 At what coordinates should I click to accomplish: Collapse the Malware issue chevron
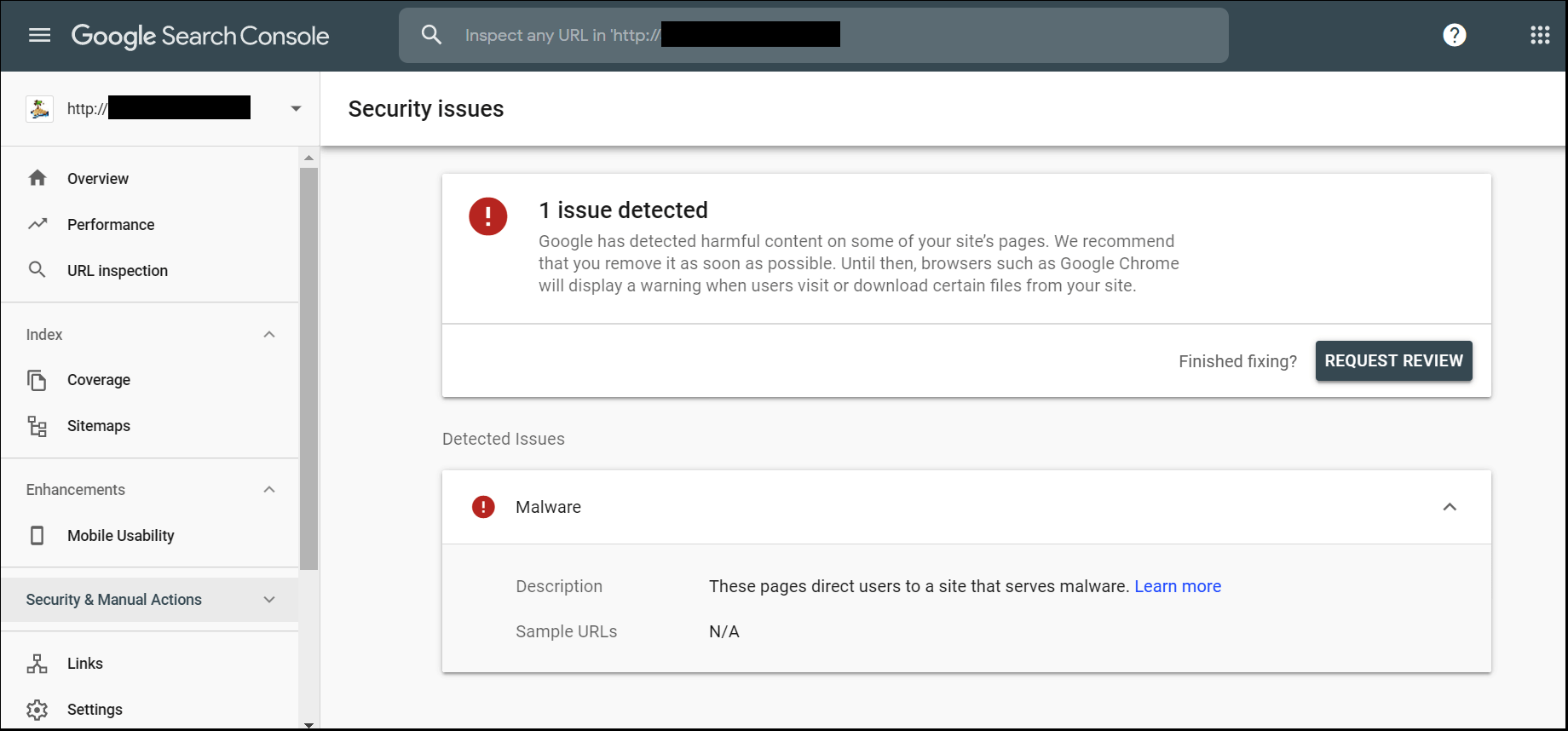click(x=1450, y=507)
